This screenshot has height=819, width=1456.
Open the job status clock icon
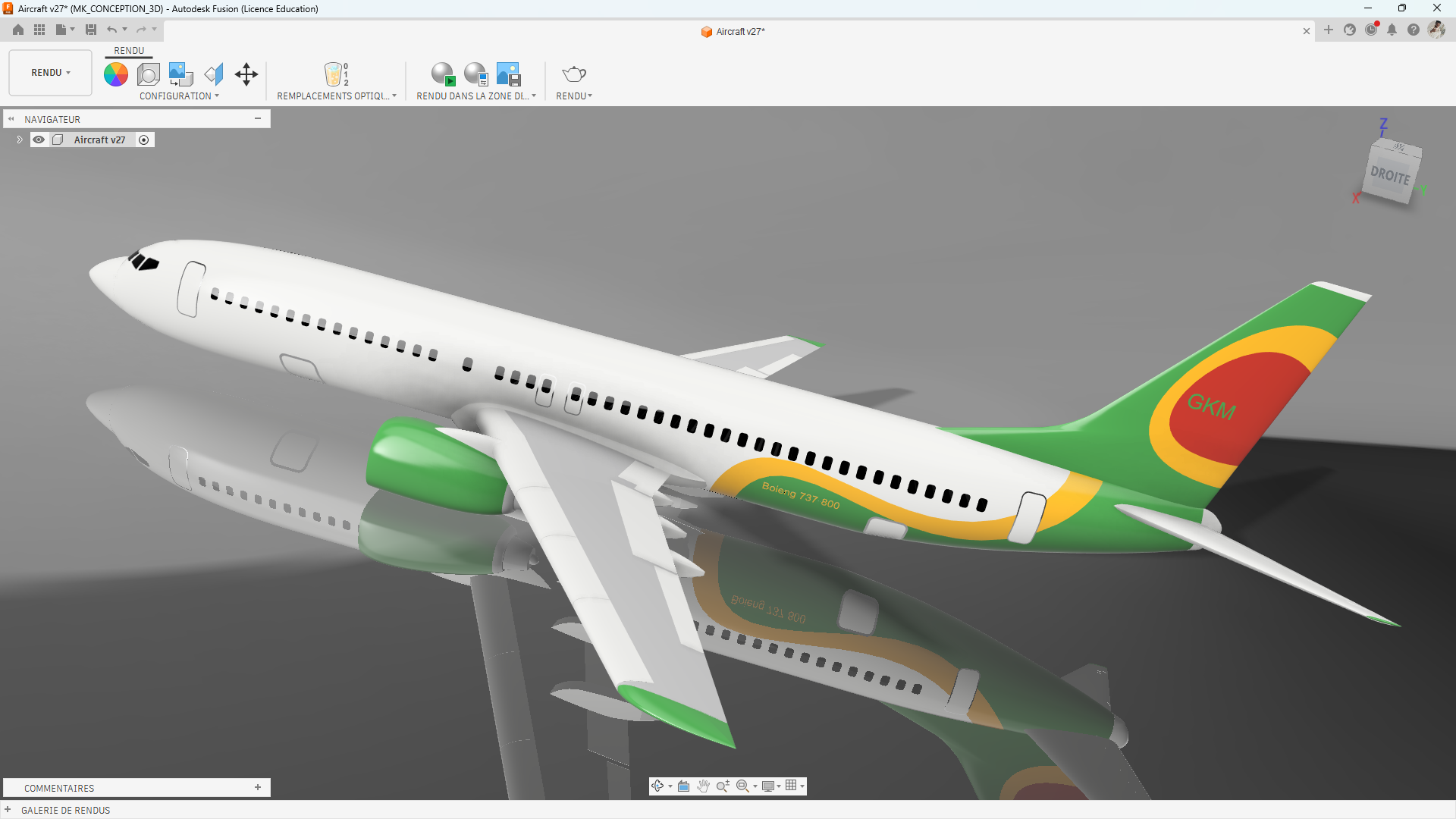[x=1371, y=30]
